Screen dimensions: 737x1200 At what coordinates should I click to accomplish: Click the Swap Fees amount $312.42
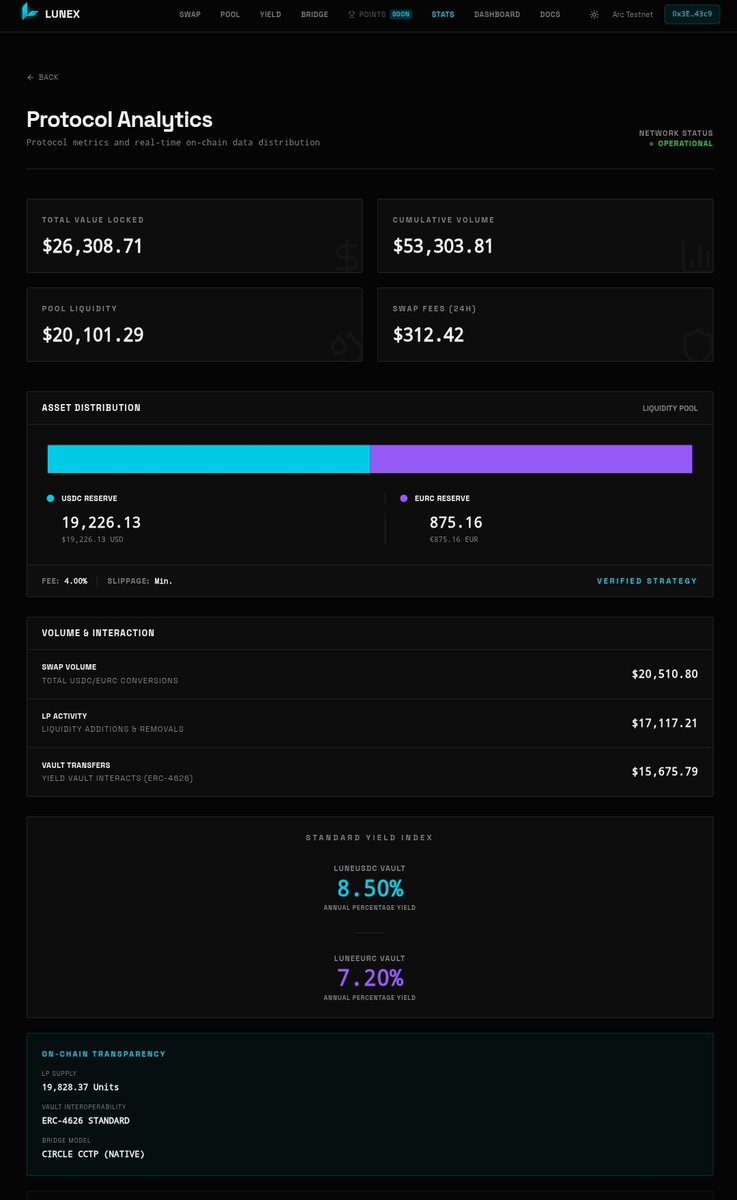tap(428, 335)
